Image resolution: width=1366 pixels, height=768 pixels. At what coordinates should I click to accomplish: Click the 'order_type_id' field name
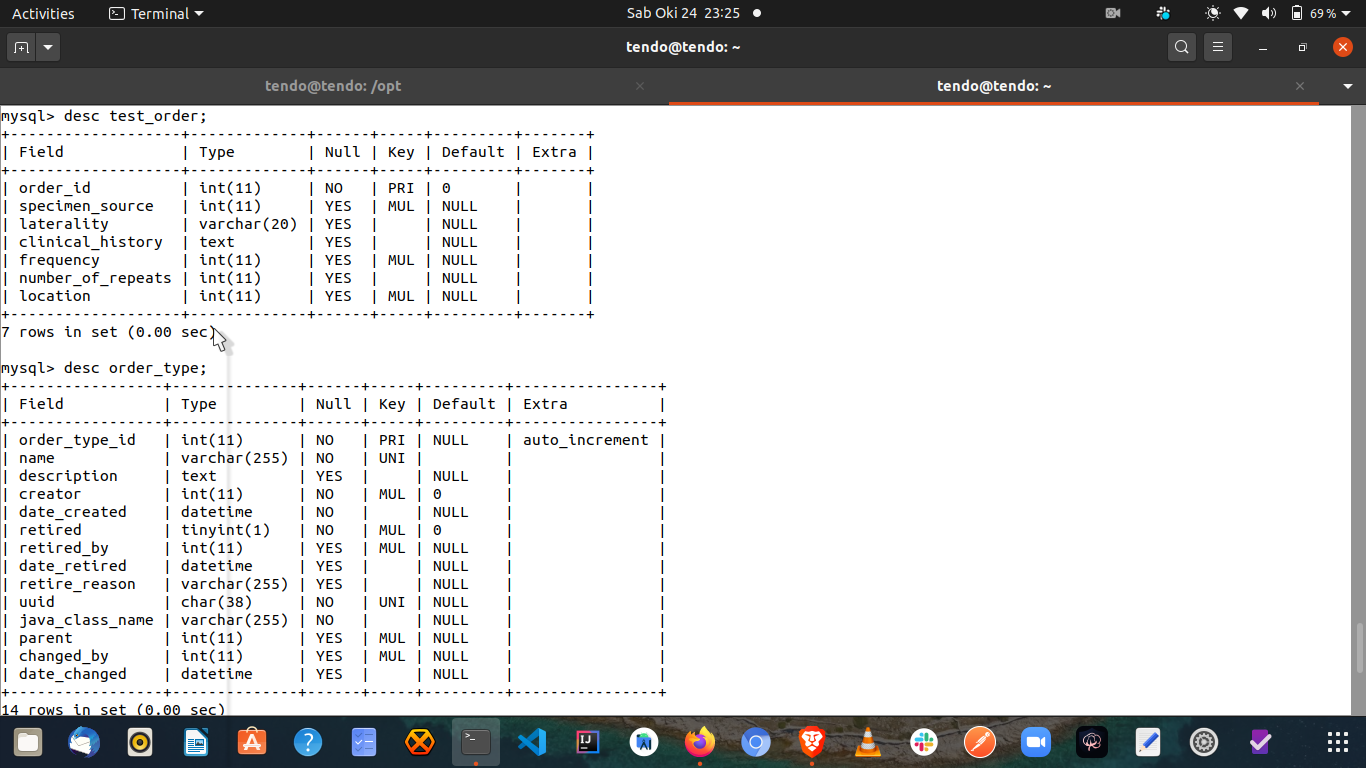pyautogui.click(x=77, y=440)
